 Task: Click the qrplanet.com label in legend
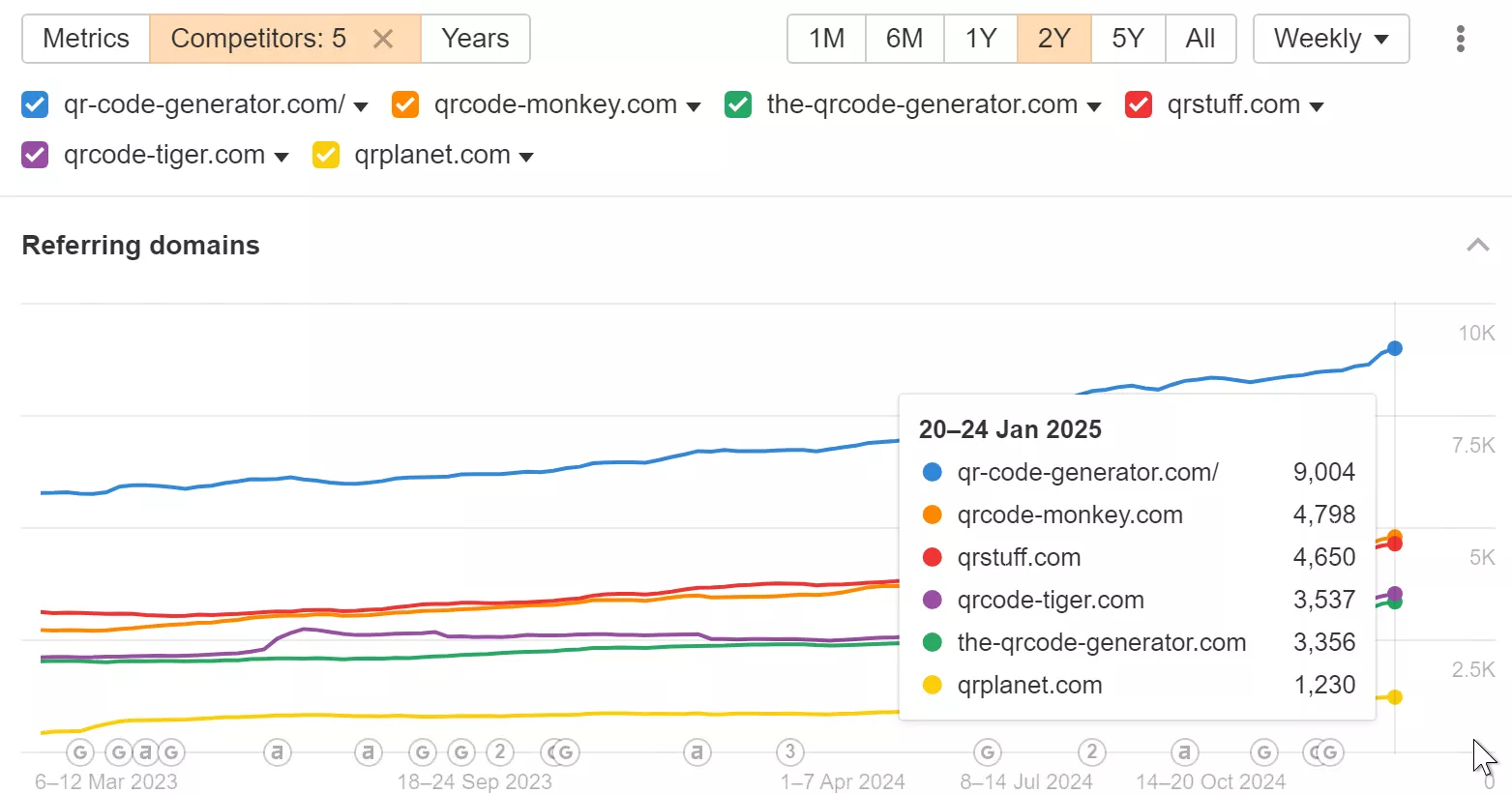pyautogui.click(x=432, y=155)
